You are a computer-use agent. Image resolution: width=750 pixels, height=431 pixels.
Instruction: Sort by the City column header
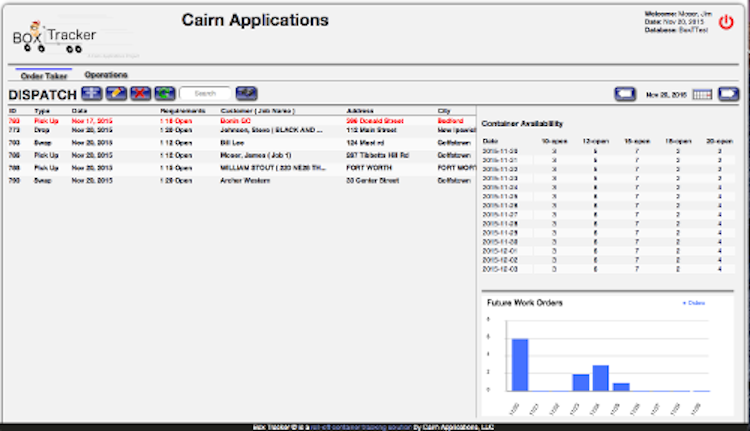(444, 111)
